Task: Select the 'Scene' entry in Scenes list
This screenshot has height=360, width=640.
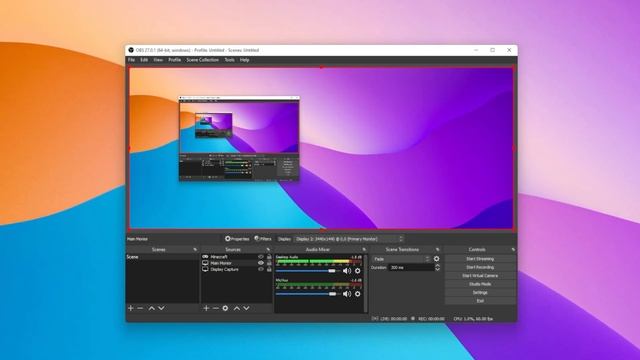Action: [162, 257]
